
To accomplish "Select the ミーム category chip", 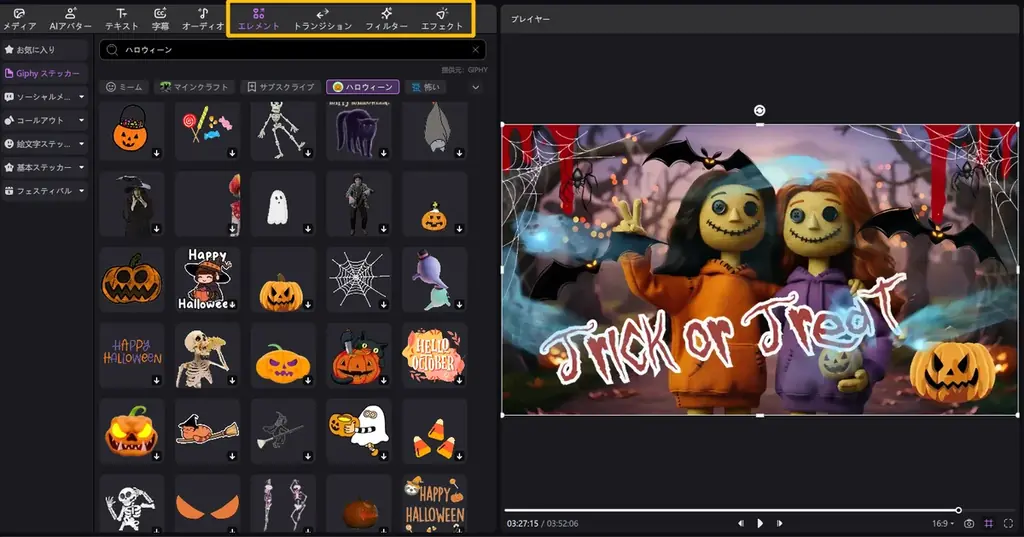I will tap(124, 87).
